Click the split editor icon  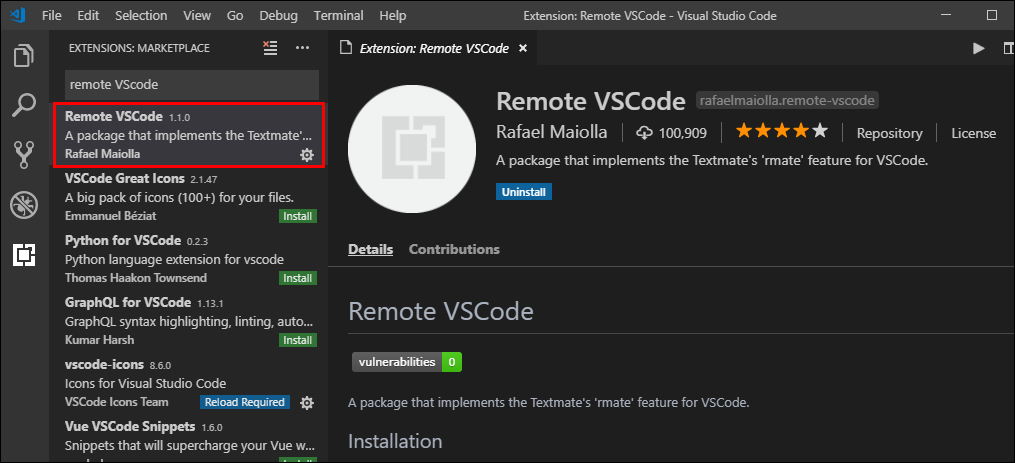pos(1009,49)
